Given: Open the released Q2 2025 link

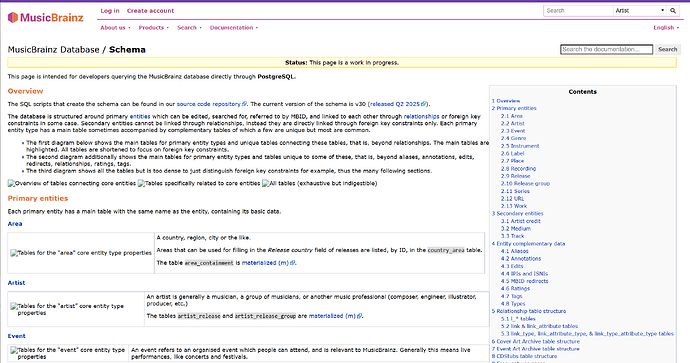Looking at the screenshot, I should tap(398, 104).
